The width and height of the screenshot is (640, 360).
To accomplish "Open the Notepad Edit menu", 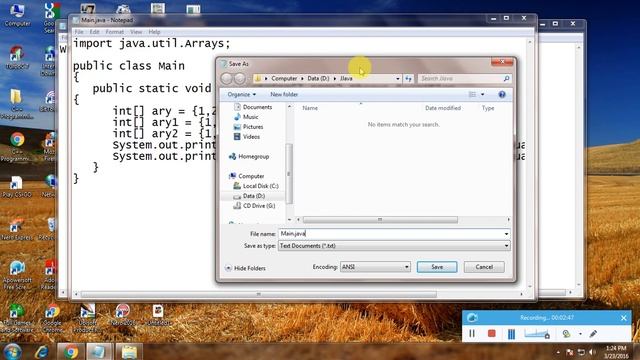I will click(94, 32).
